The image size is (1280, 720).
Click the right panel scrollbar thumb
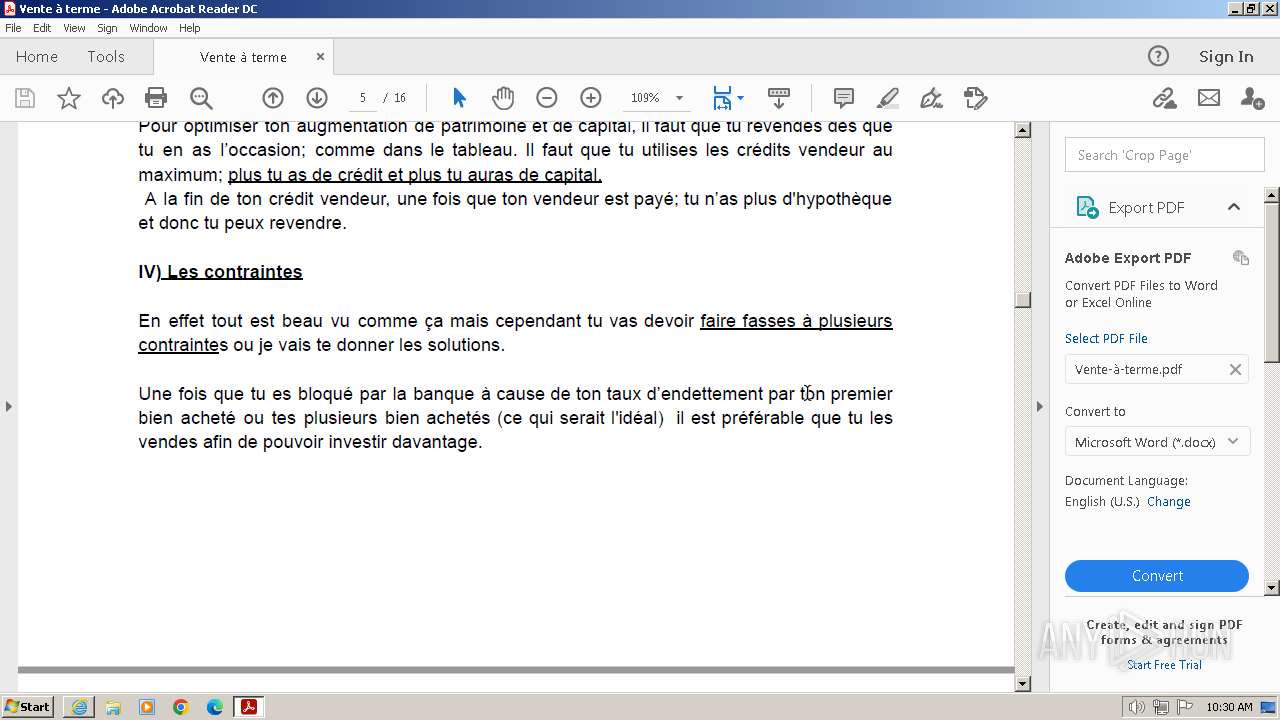1272,282
